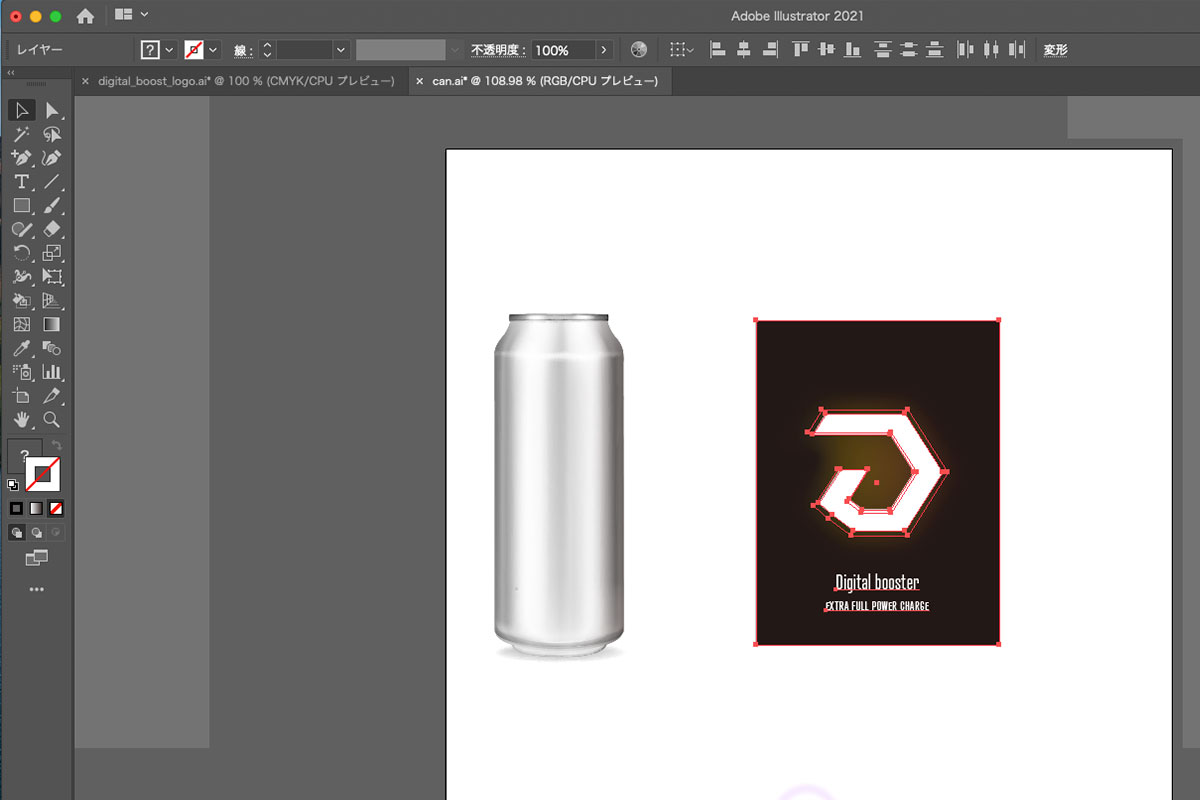
Task: Switch to digital_boost_logo.ai tab
Action: pyautogui.click(x=245, y=81)
